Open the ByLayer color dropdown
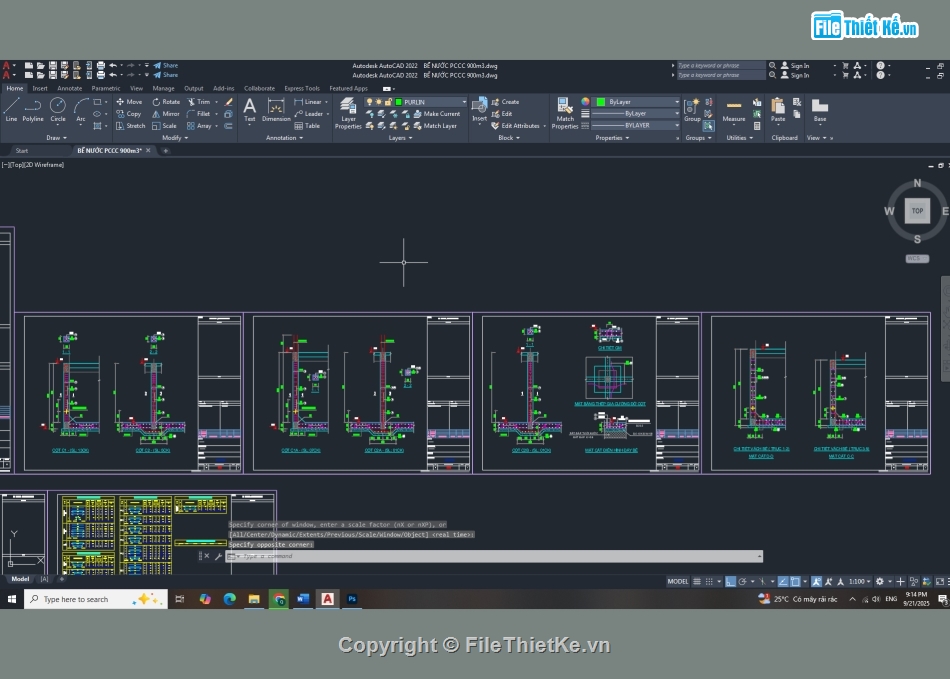The width and height of the screenshot is (950, 679). coord(676,101)
